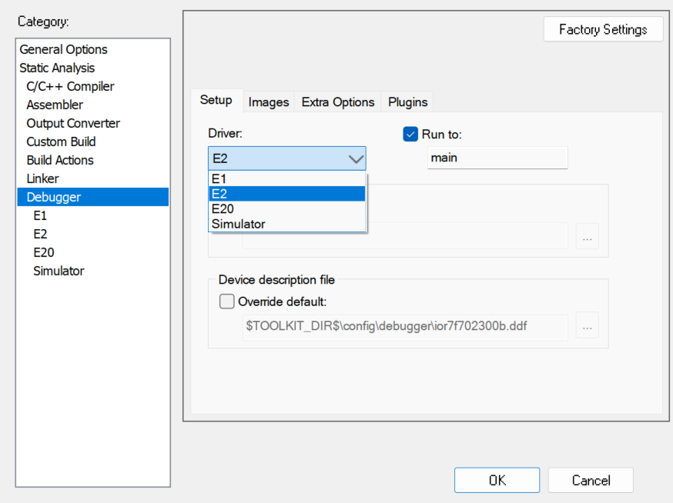Click the Driver dropdown arrow
The image size is (673, 503).
pos(355,158)
